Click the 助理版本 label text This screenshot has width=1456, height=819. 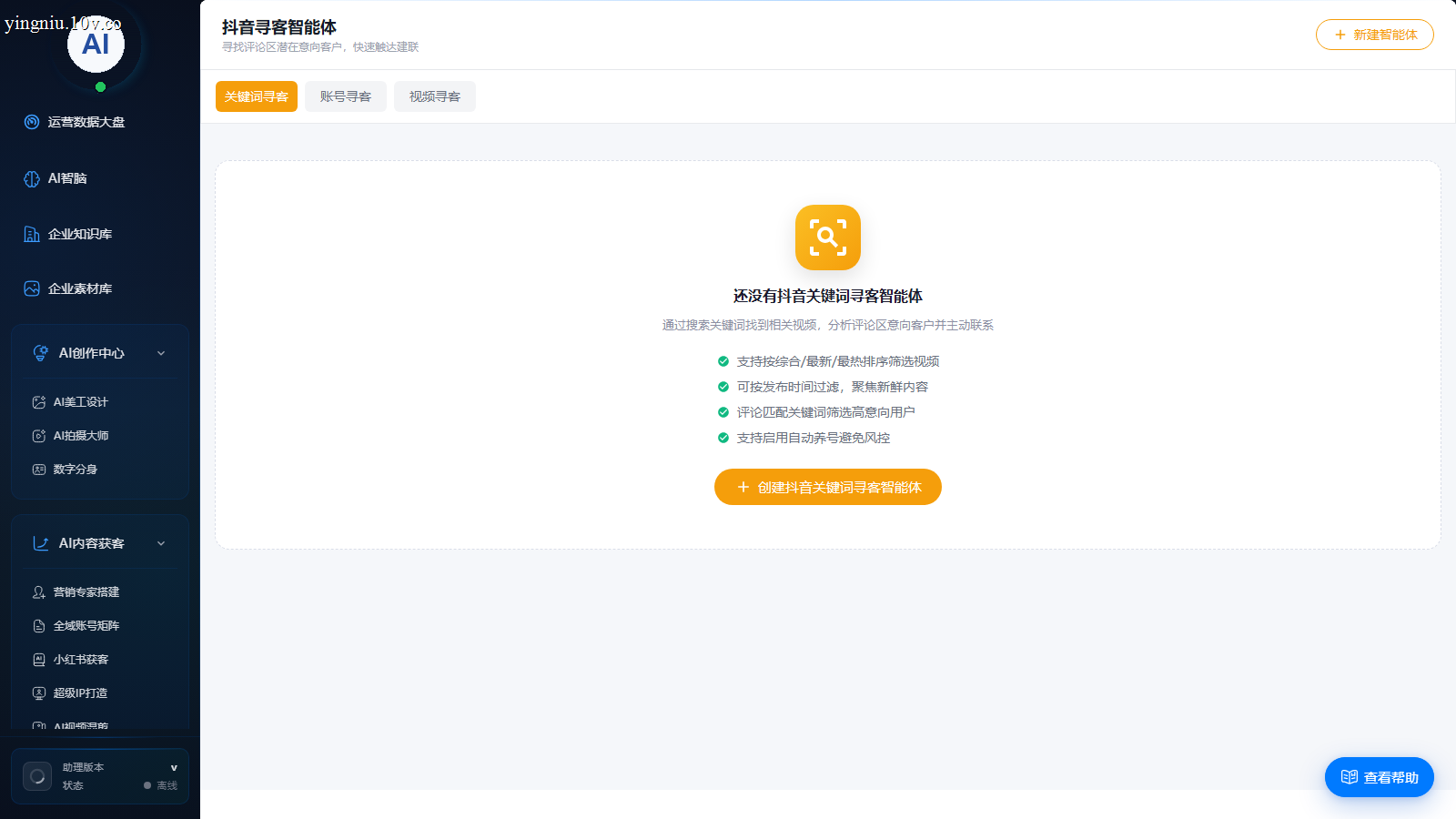click(x=83, y=767)
